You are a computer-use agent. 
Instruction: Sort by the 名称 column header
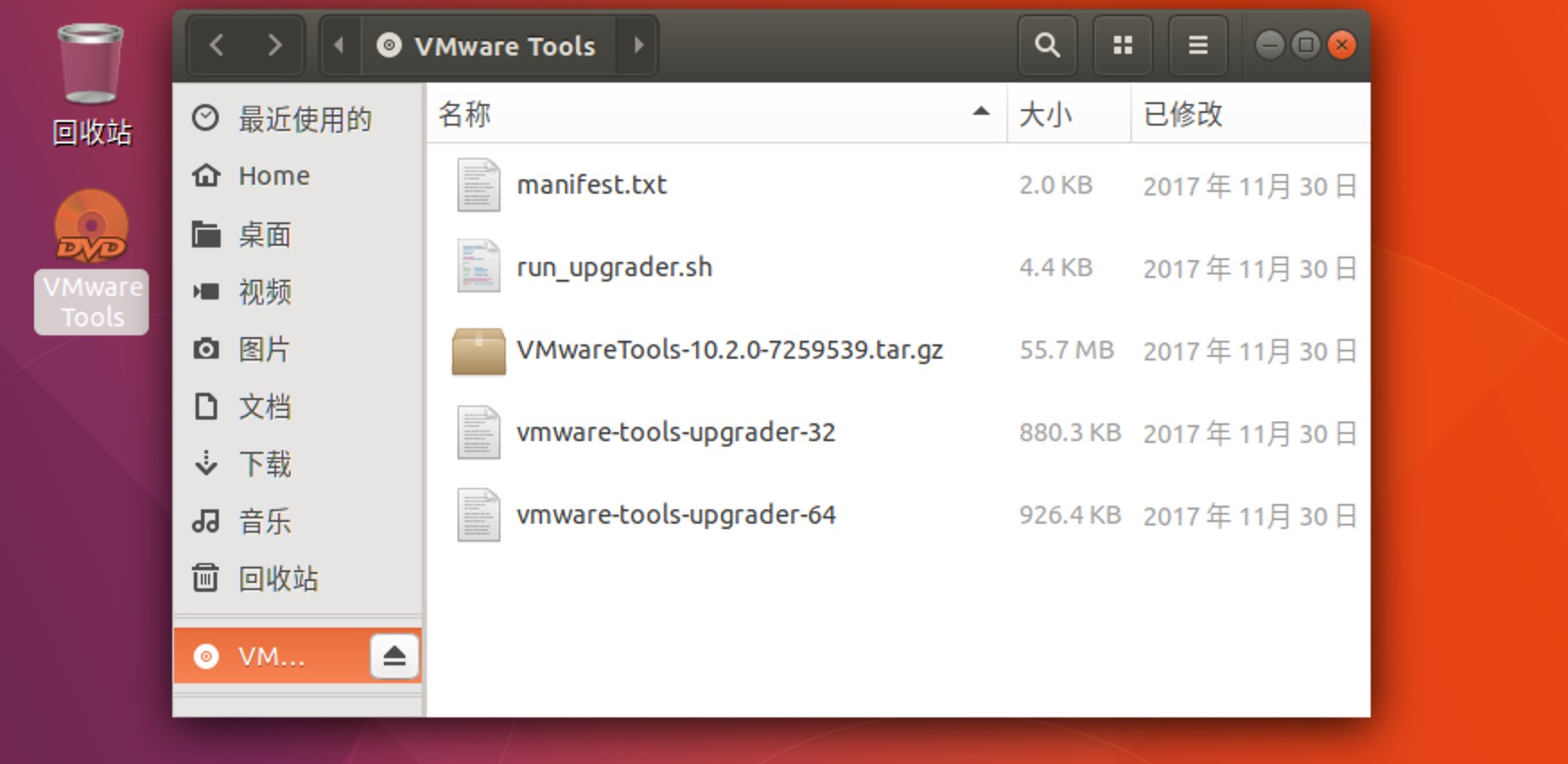point(716,114)
